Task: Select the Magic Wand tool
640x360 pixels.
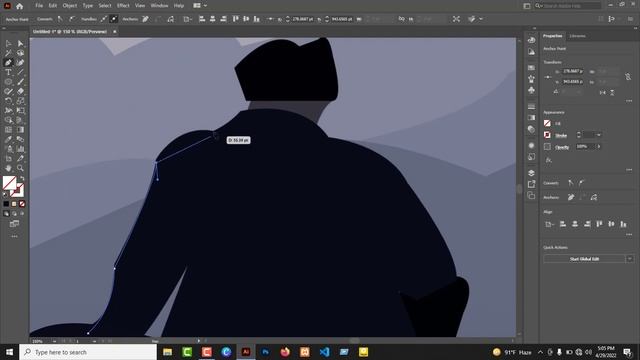Action: click(8, 53)
